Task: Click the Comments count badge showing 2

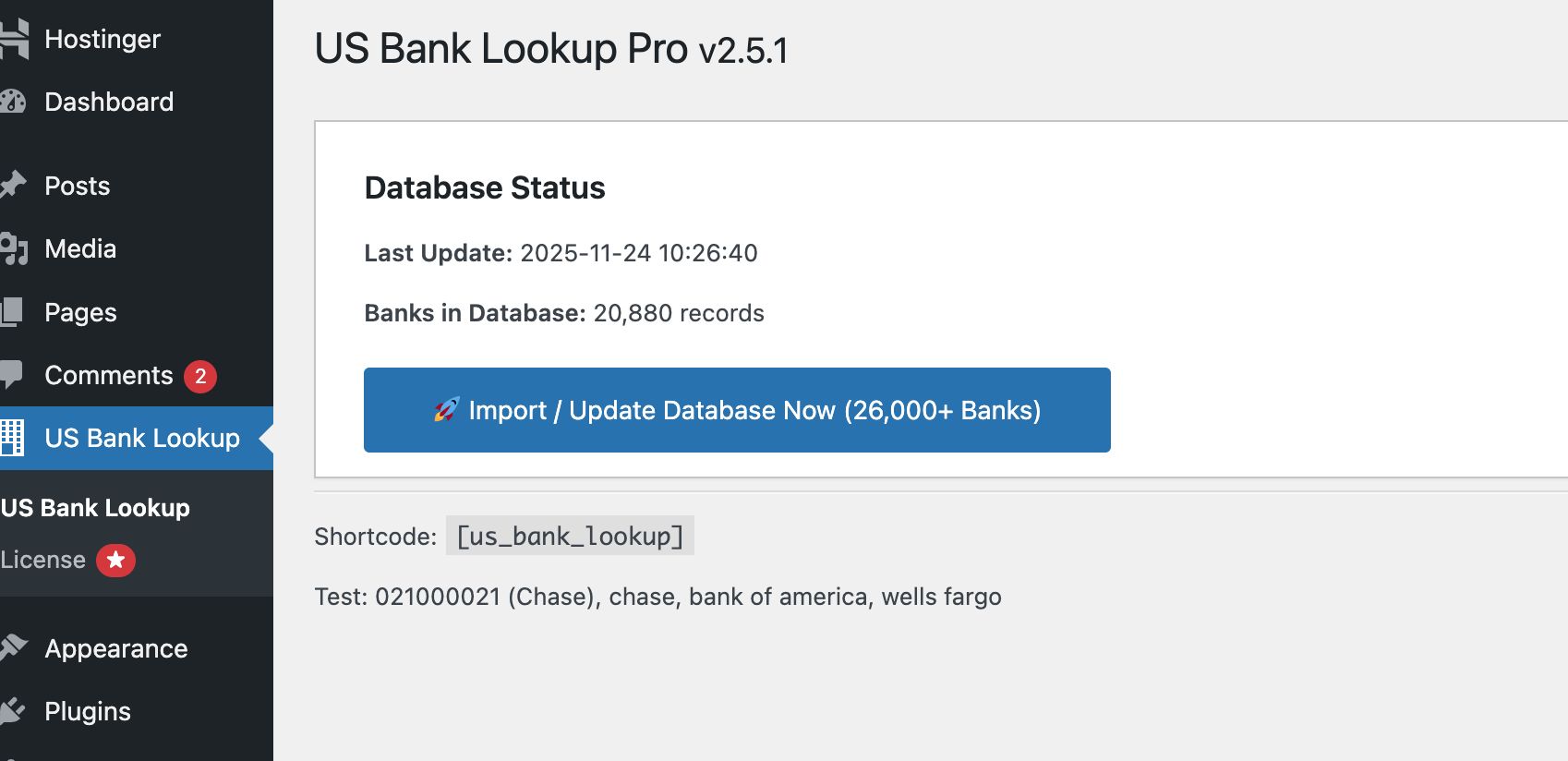Action: tap(200, 376)
